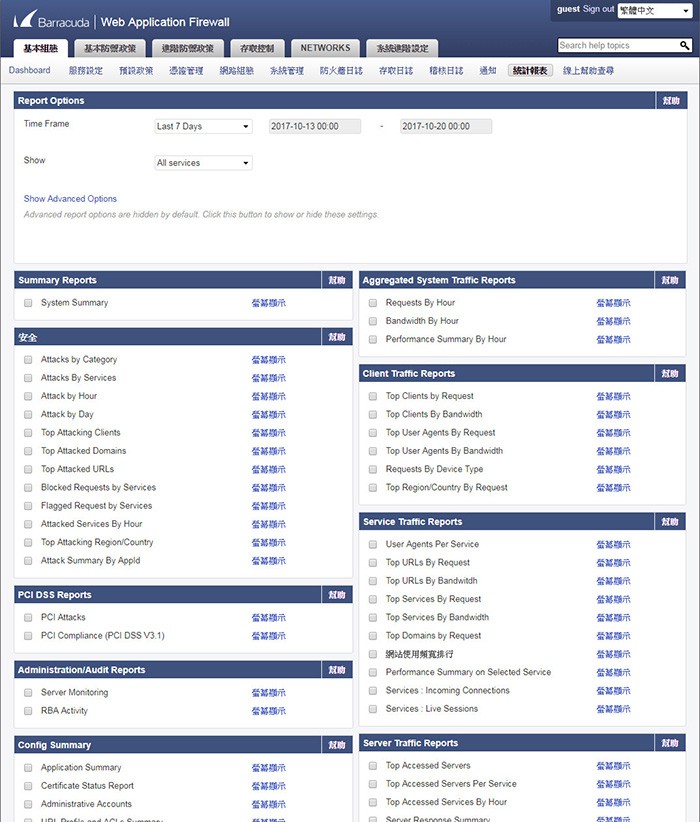Tick the Top Clients by Request checkbox
Screen dimensions: 700x822
[373, 397]
